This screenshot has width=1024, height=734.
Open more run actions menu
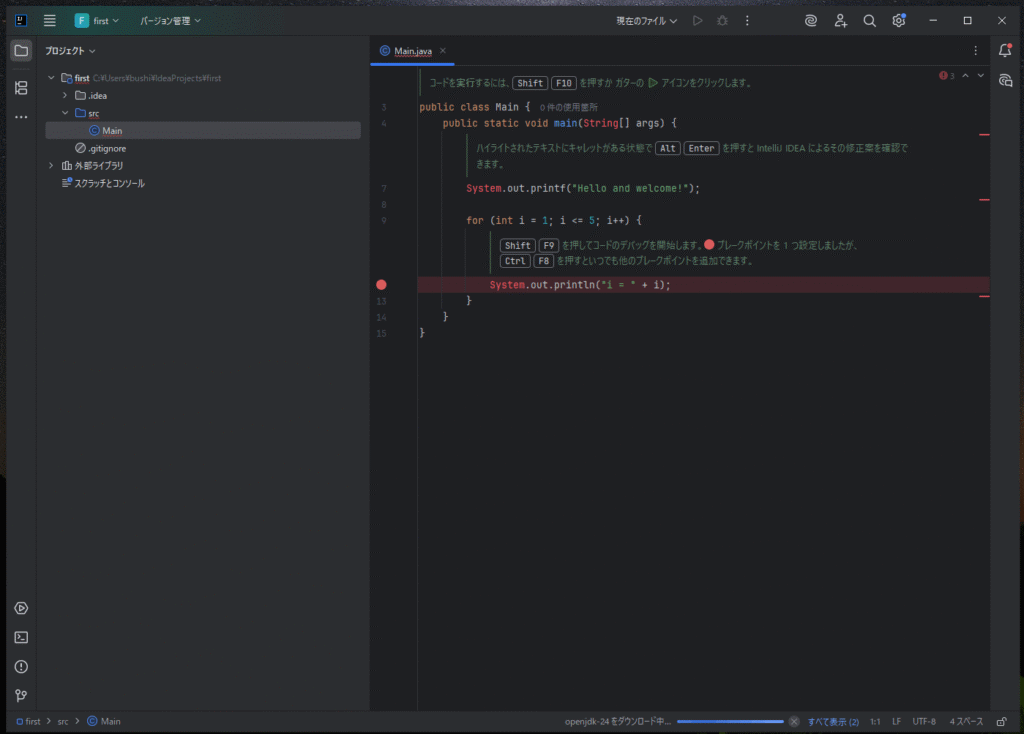click(x=747, y=21)
